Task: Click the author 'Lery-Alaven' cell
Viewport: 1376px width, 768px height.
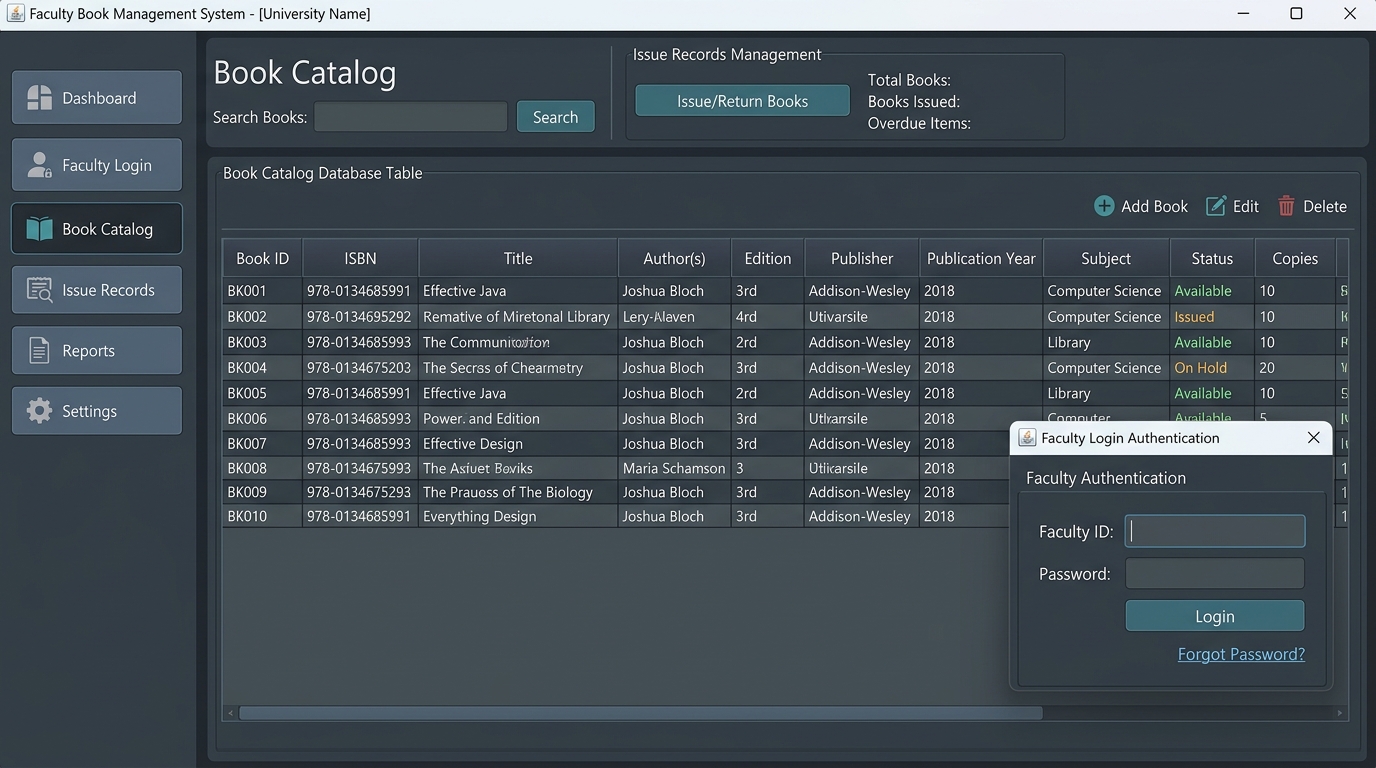Action: (674, 317)
